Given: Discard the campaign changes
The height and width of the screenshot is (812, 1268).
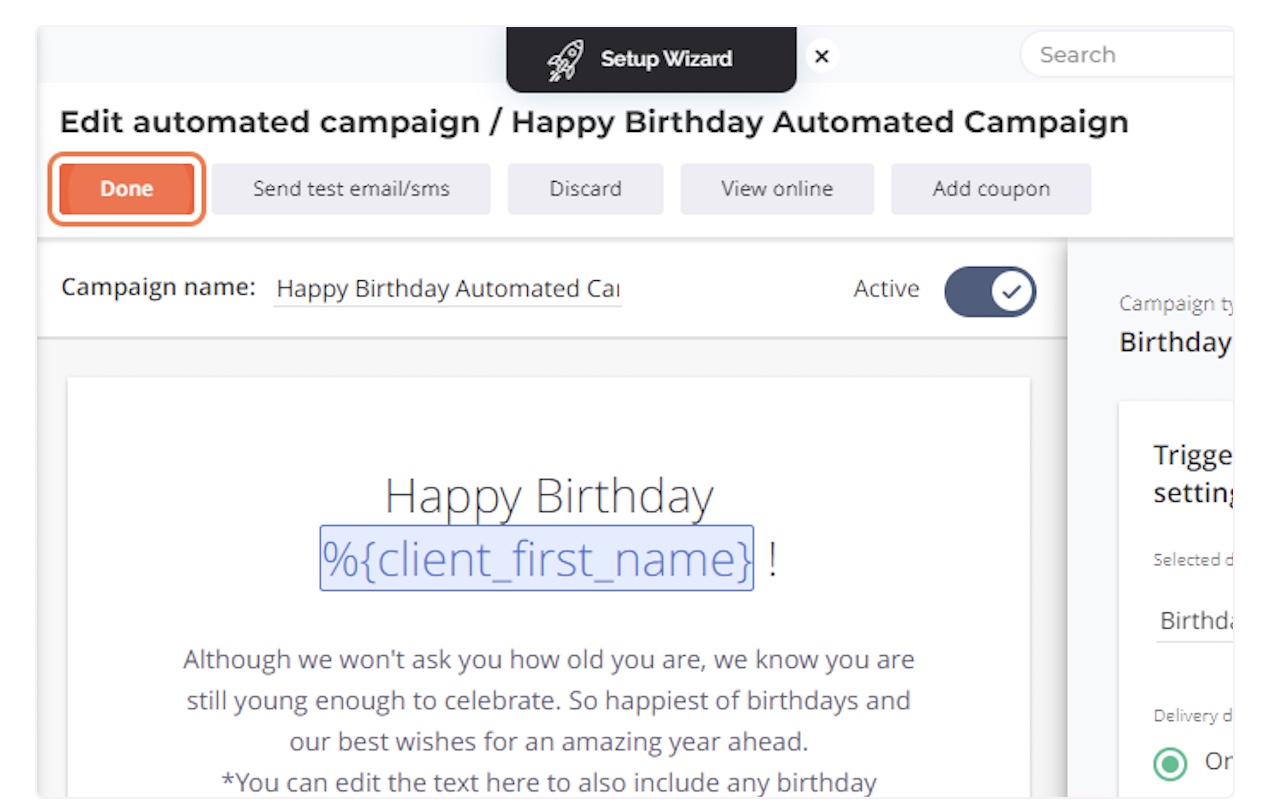Looking at the screenshot, I should point(585,189).
